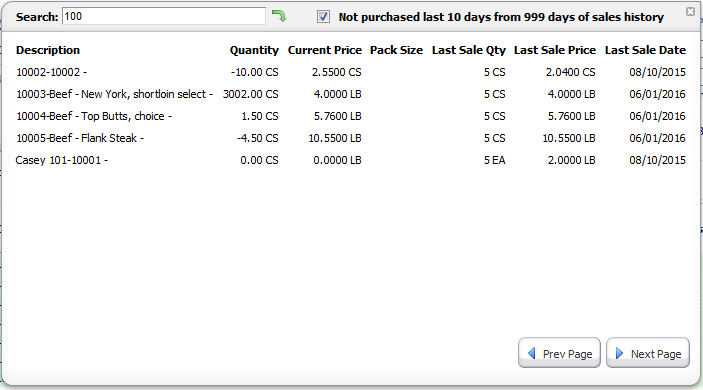This screenshot has height=390, width=703.
Task: Click the 1.50 CS quantity value
Action: pos(260,116)
